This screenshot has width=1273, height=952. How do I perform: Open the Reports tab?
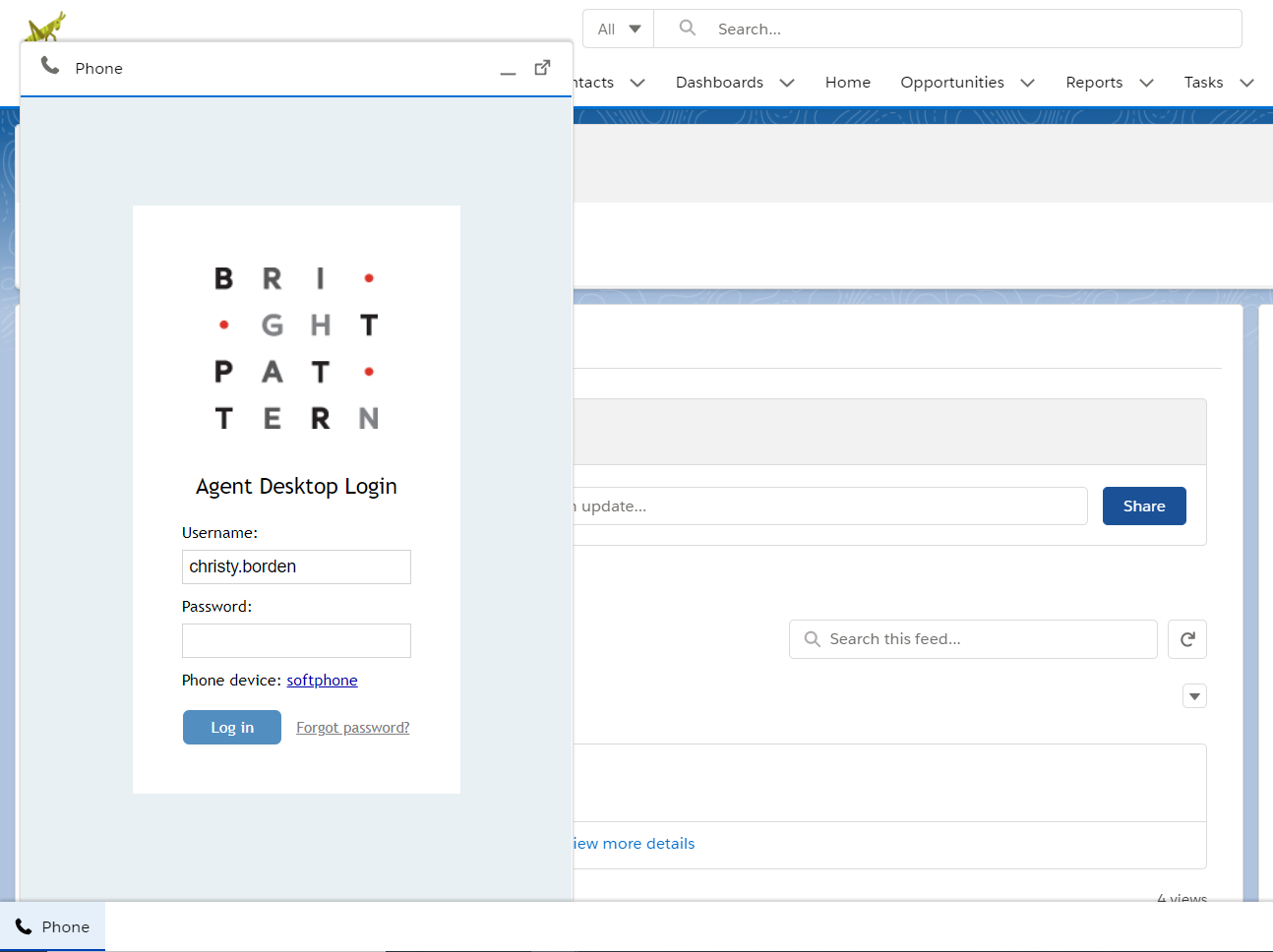1094,83
